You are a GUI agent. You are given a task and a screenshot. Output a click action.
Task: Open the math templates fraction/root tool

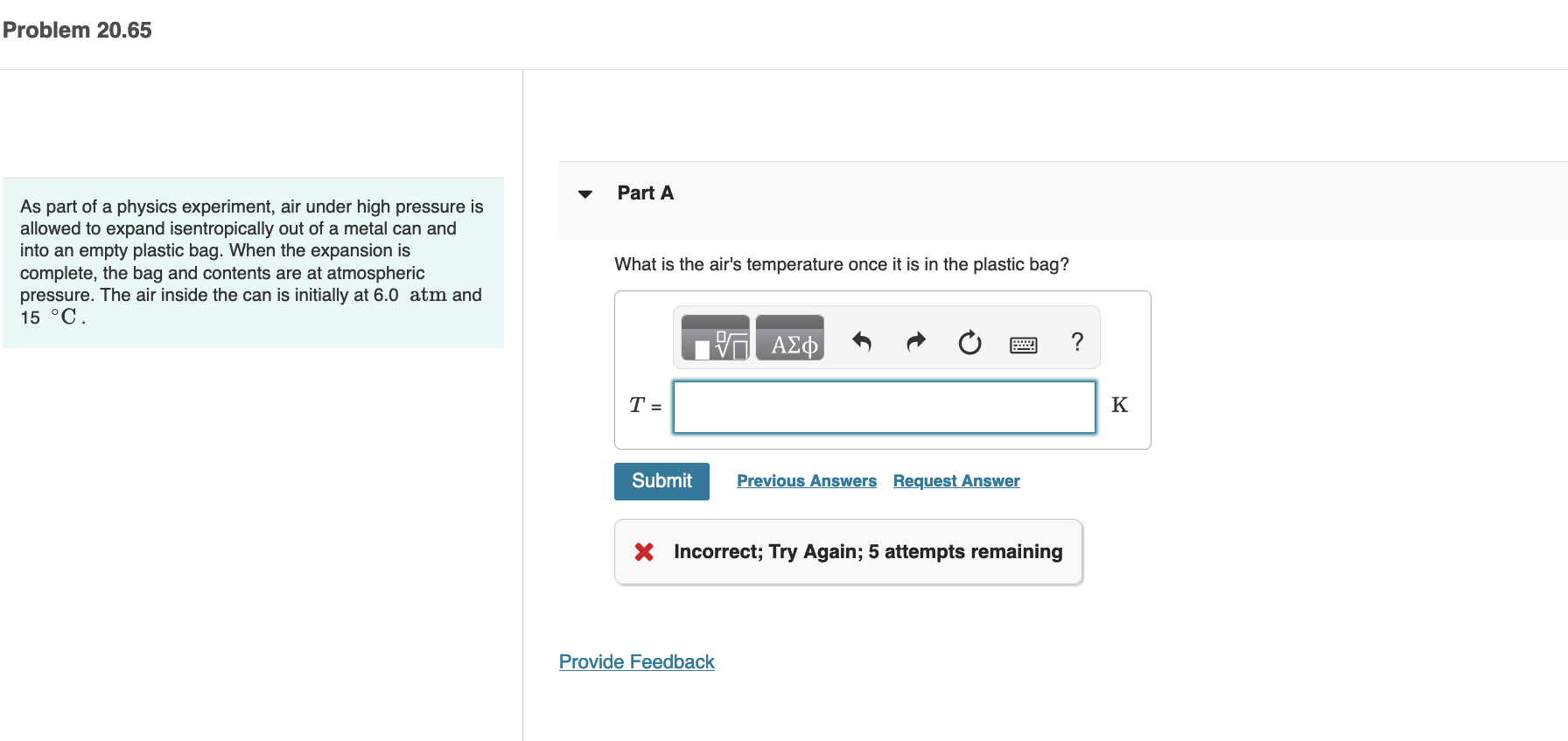click(715, 338)
